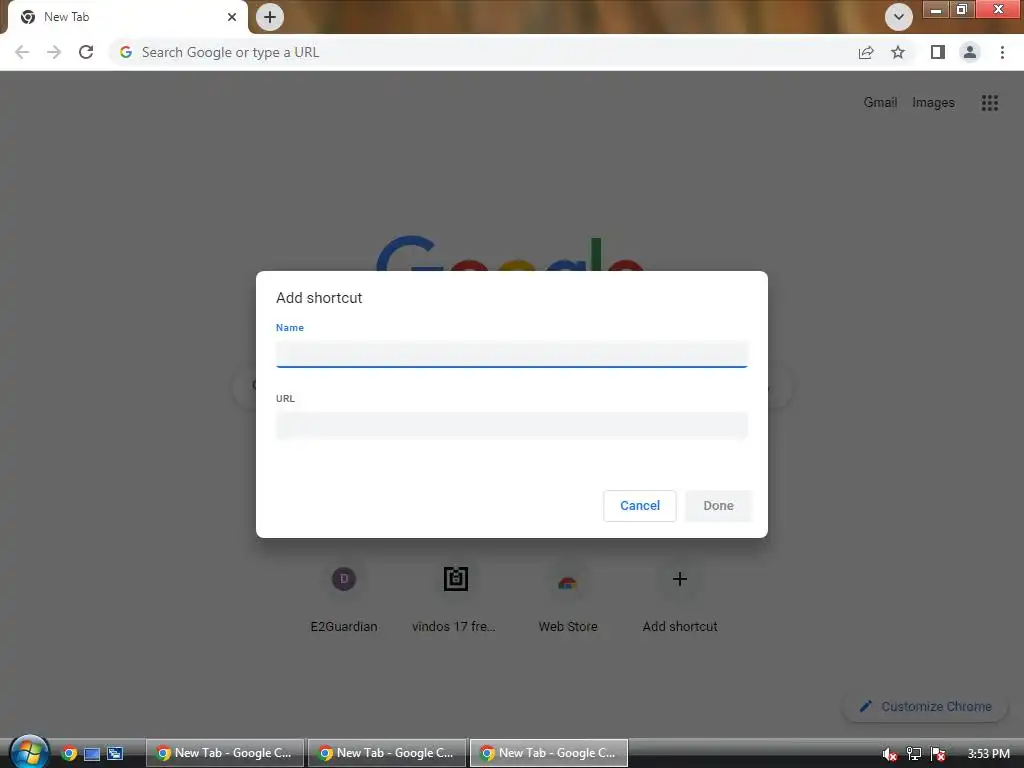Click the Add shortcut plus tile
Viewport: 1024px width, 768px height.
[680, 598]
